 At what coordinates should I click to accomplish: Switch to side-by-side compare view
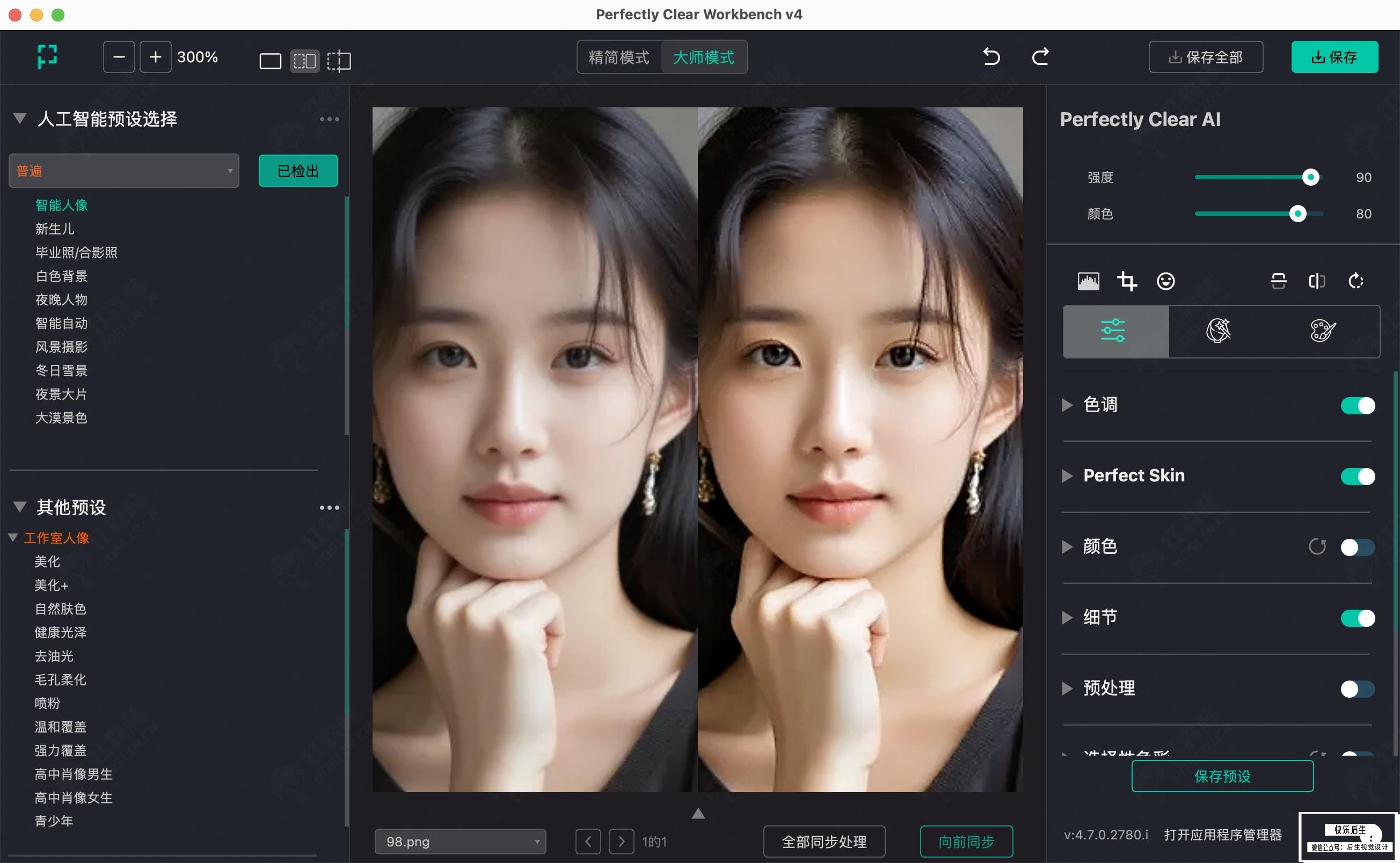click(305, 61)
